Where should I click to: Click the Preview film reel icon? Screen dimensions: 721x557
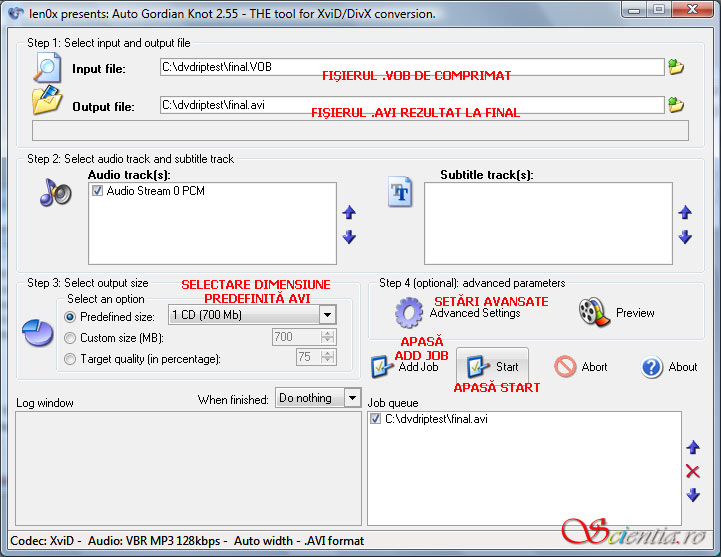(x=594, y=312)
